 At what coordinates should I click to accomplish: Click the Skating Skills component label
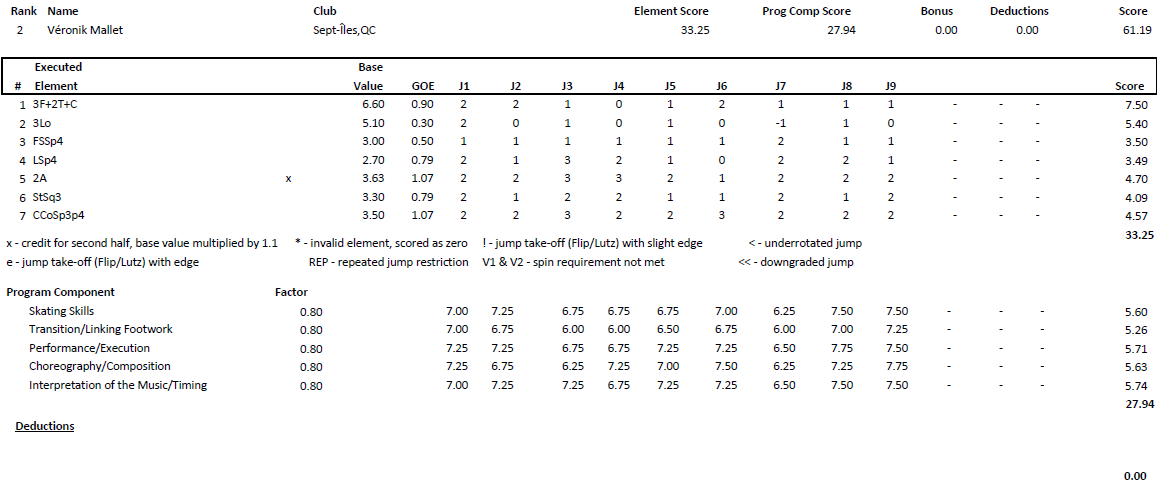[61, 311]
